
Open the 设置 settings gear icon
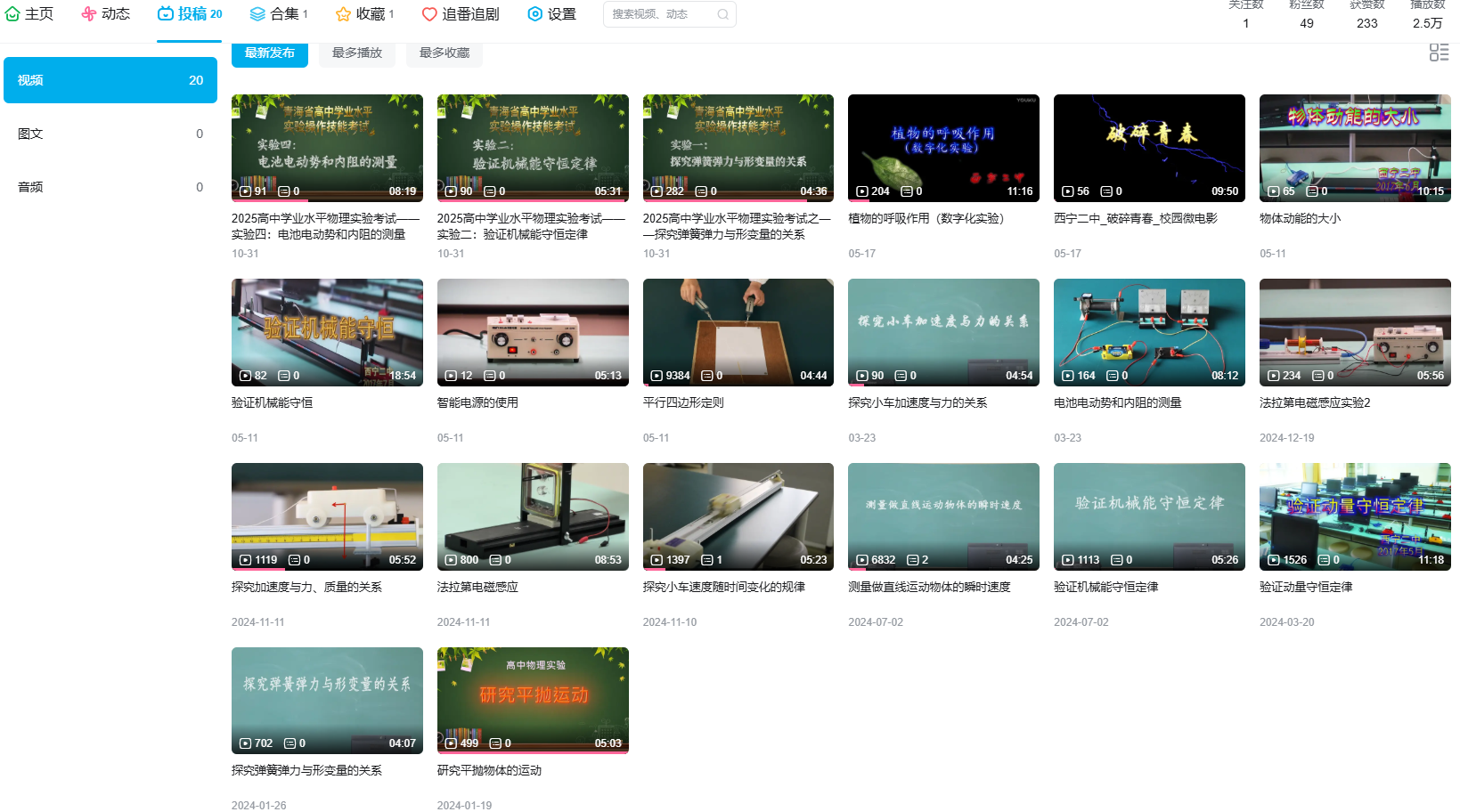pyautogui.click(x=534, y=13)
